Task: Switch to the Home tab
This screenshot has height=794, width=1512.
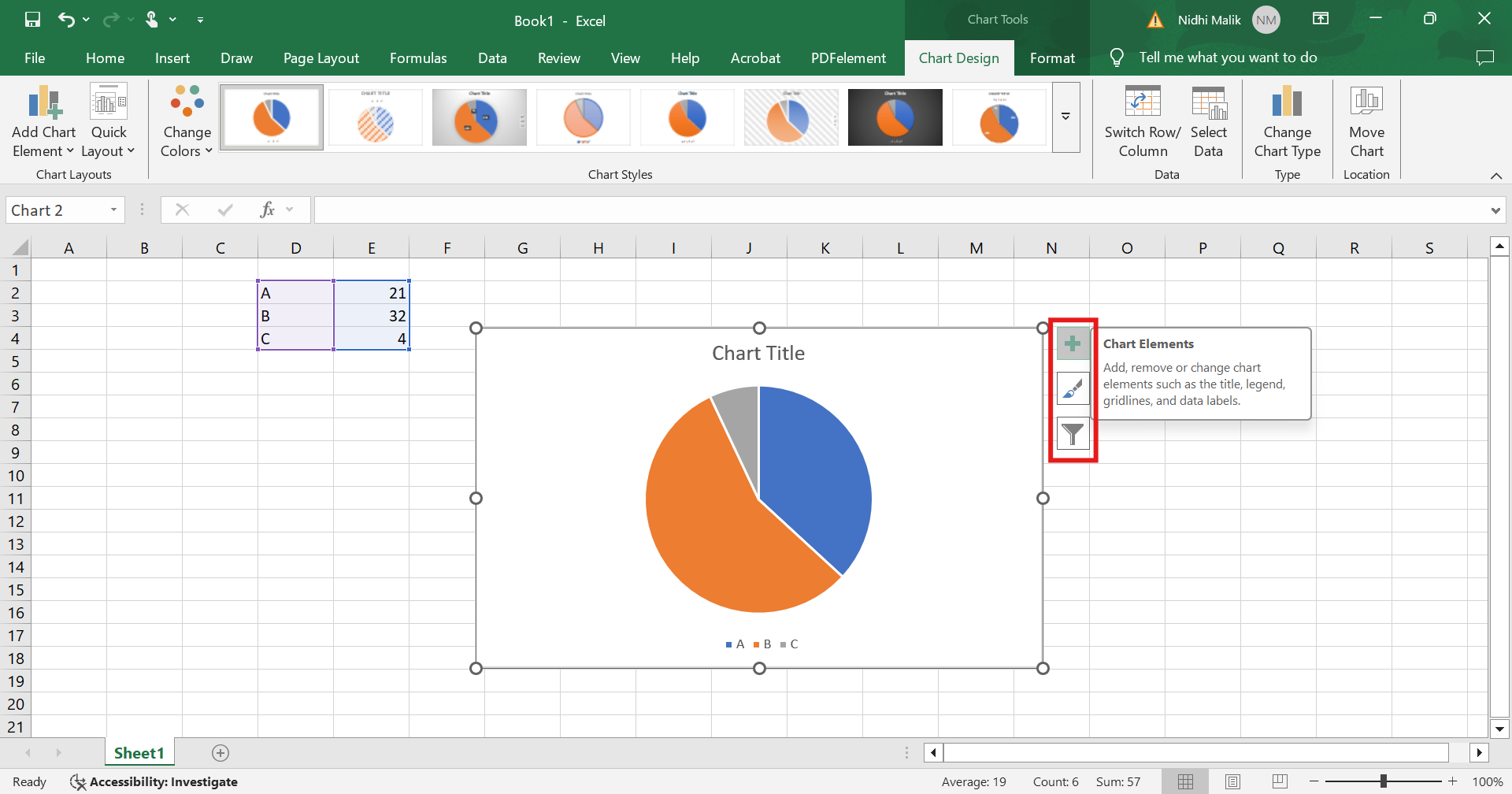Action: 105,58
